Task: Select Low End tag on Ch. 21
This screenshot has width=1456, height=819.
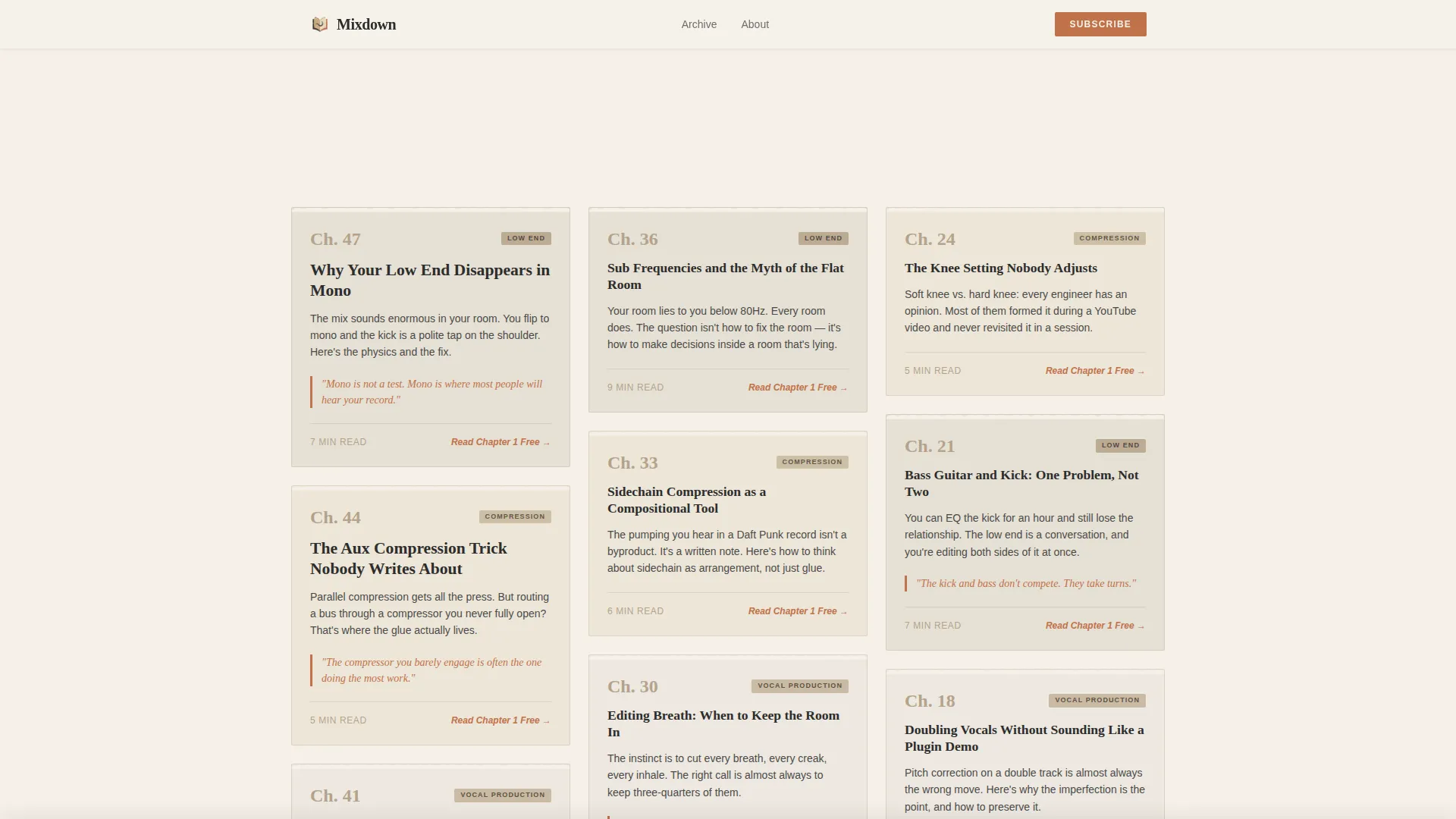Action: click(x=1121, y=445)
